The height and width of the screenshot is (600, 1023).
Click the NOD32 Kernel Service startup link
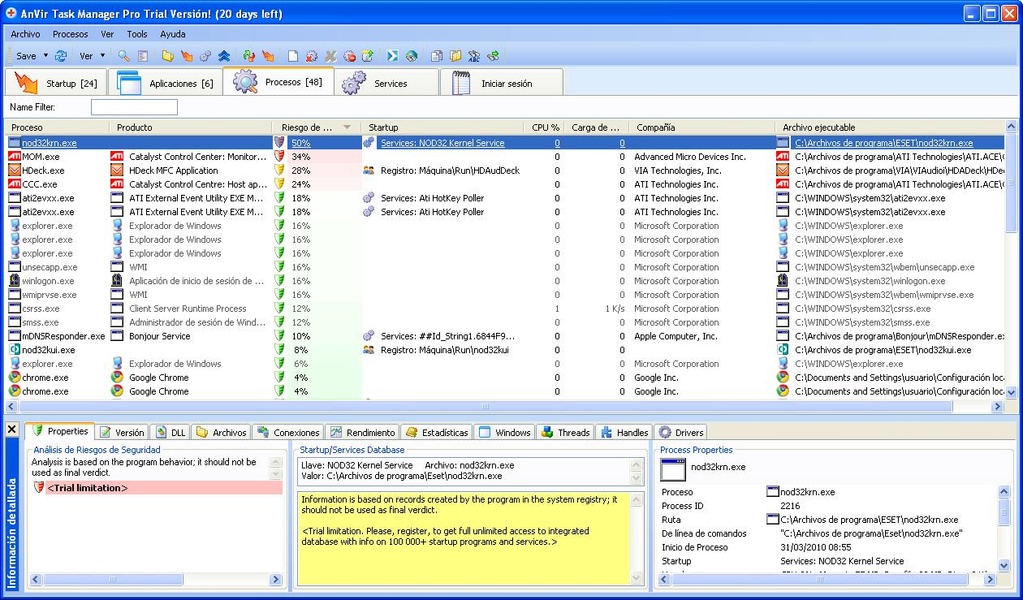[442, 143]
